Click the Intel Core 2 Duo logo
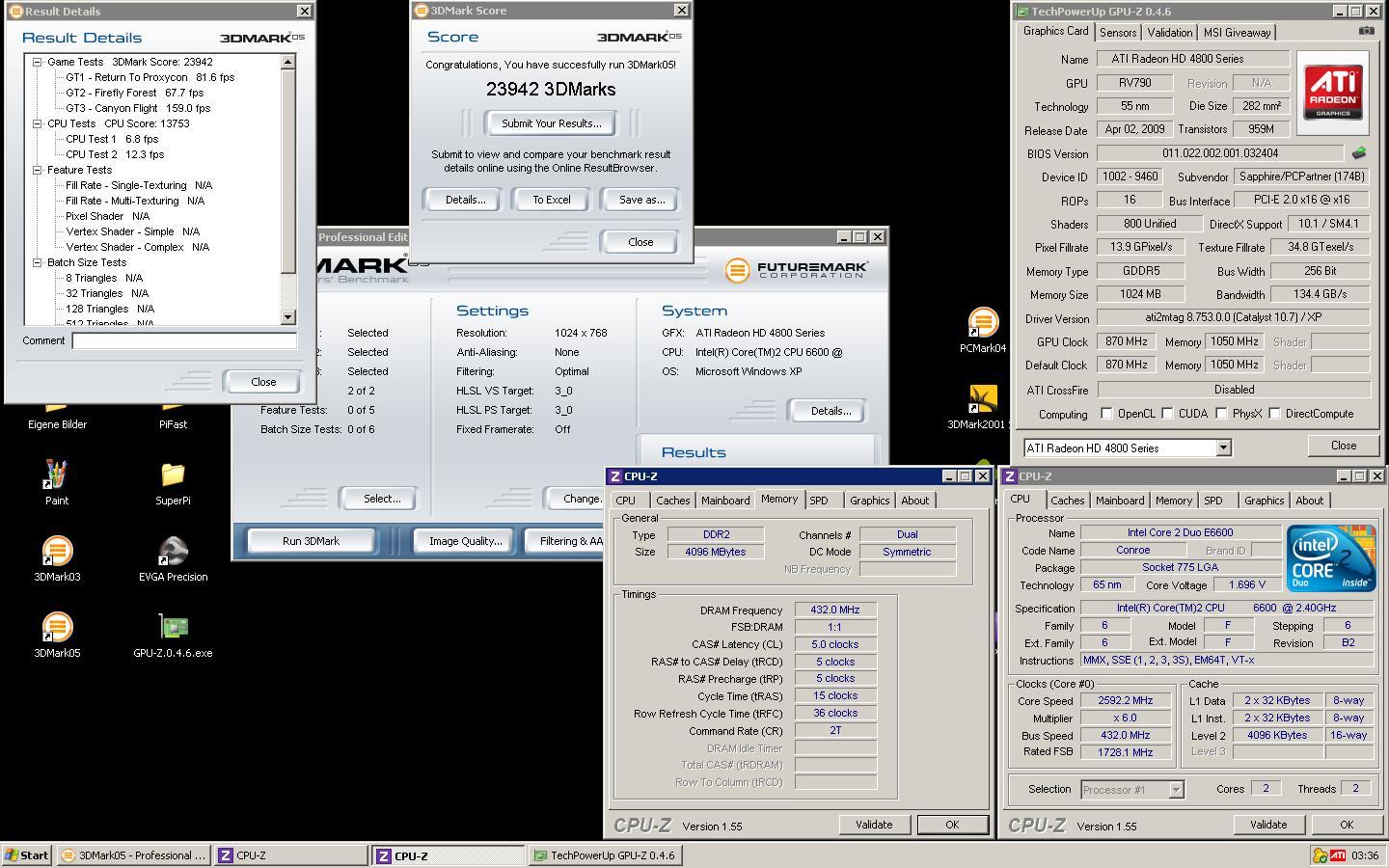 (1331, 558)
